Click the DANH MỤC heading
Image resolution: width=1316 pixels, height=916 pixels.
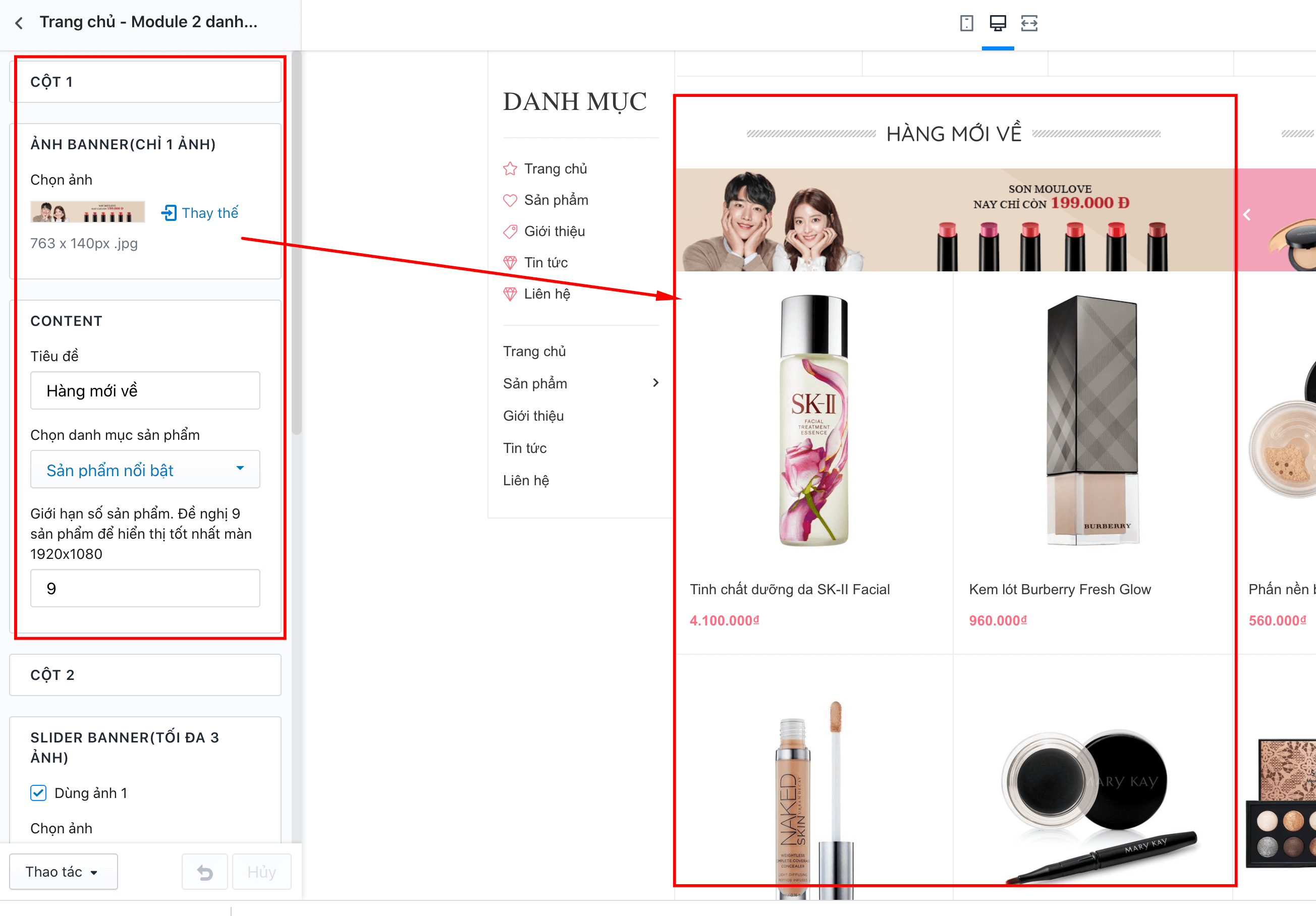click(575, 102)
